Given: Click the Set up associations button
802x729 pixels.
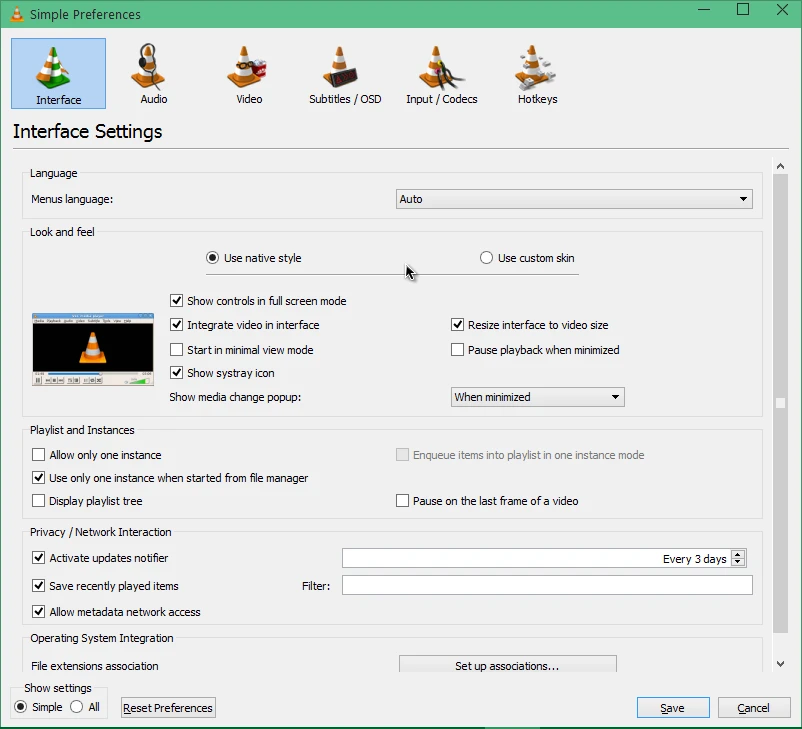Looking at the screenshot, I should 507,664.
